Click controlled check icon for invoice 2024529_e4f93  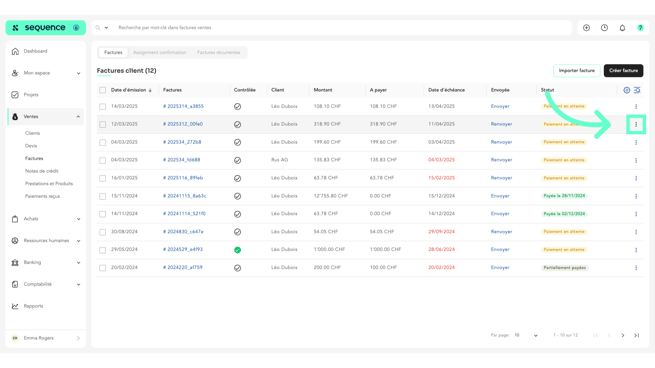237,250
